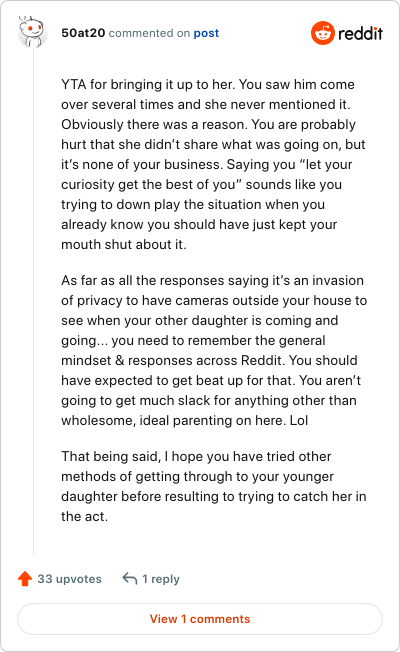Click the word "YTA" at the comment start
This screenshot has height=652, width=400.
pos(74,84)
